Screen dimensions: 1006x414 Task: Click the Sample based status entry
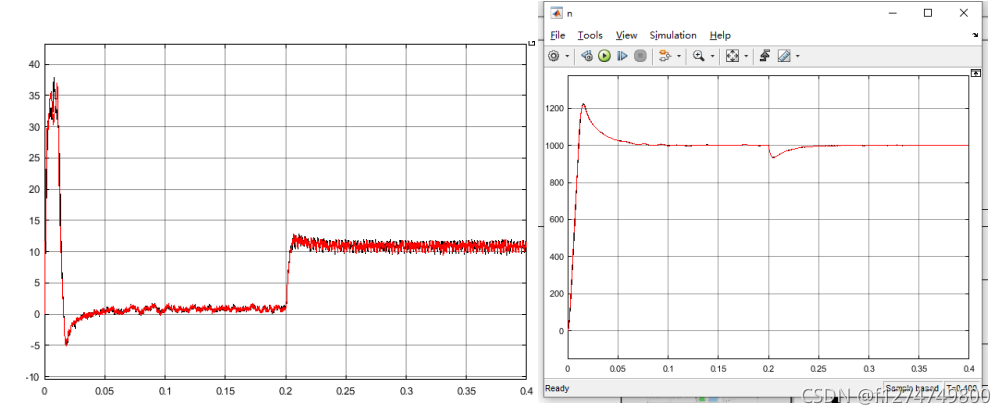tap(912, 388)
